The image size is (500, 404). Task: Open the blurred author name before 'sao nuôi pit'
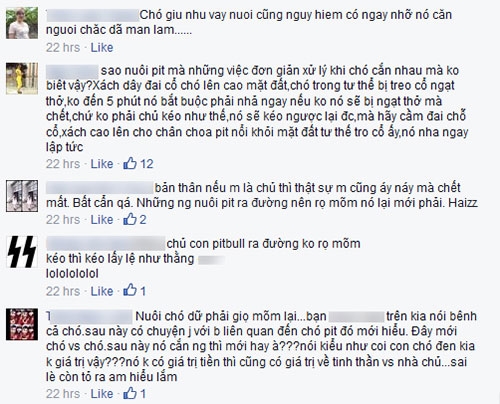click(x=72, y=71)
